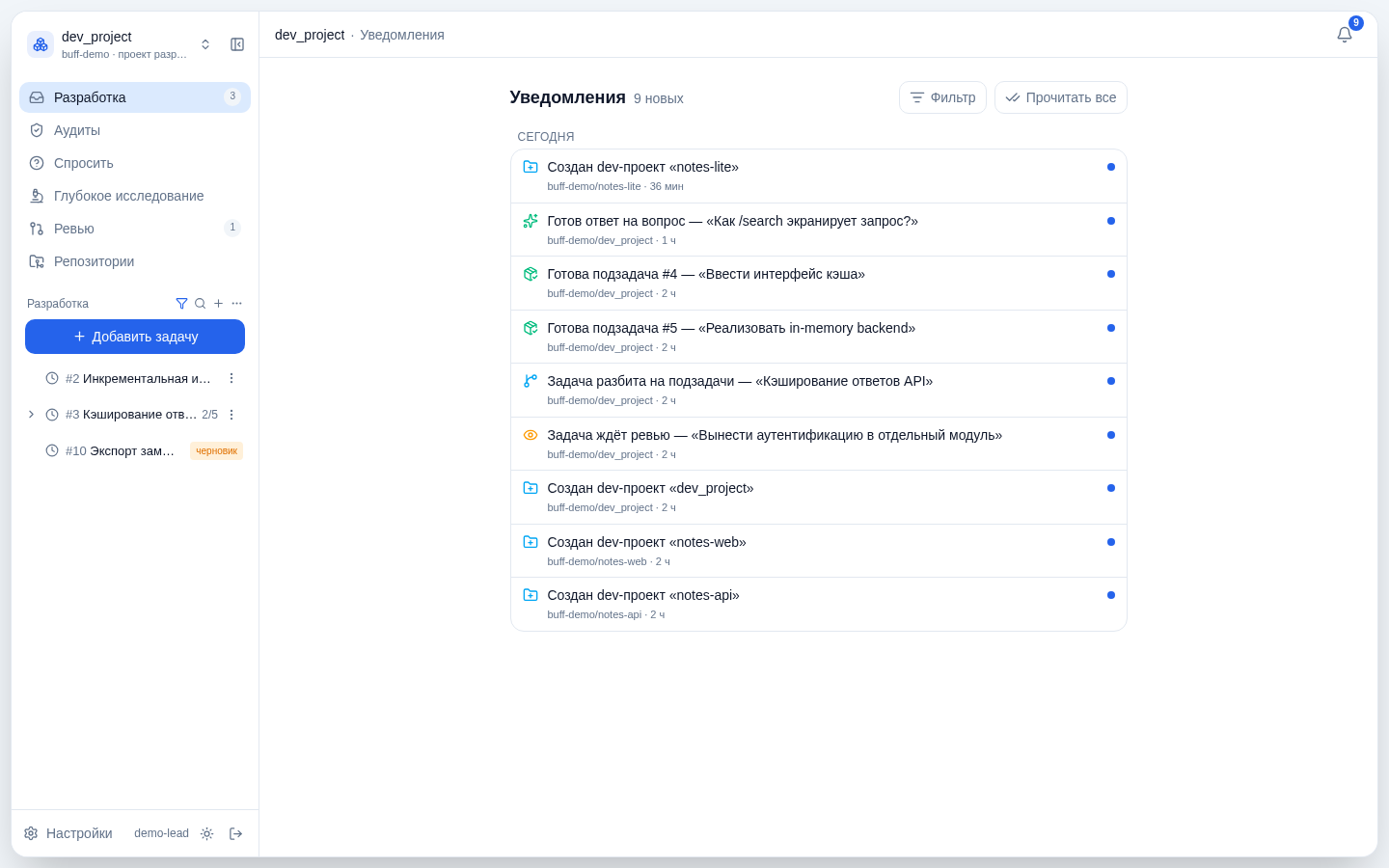Screen dimensions: 1389x868
Task: Click Фильтр button
Action: click(x=942, y=97)
